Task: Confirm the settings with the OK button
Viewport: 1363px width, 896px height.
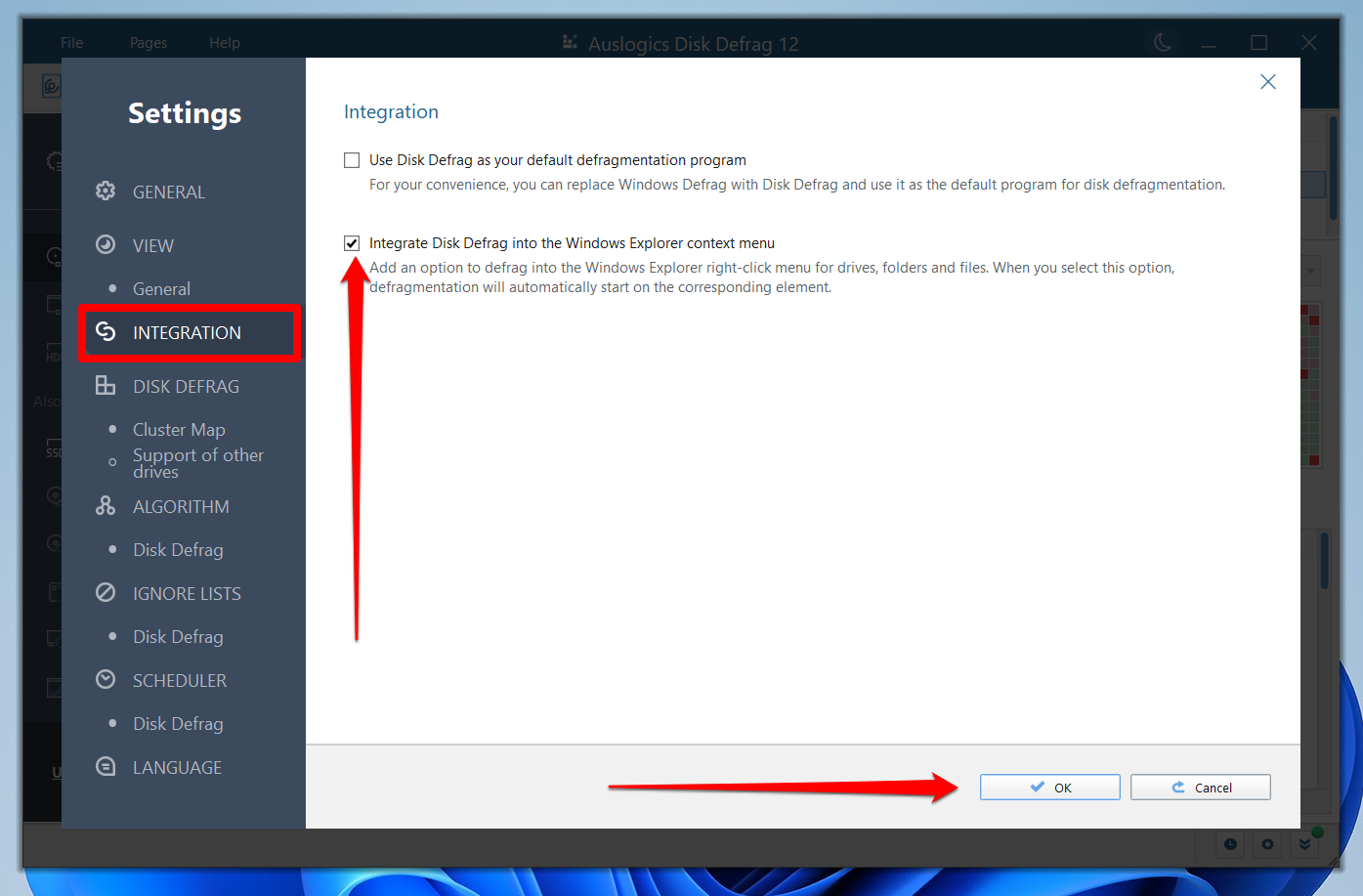Action: click(x=1050, y=788)
